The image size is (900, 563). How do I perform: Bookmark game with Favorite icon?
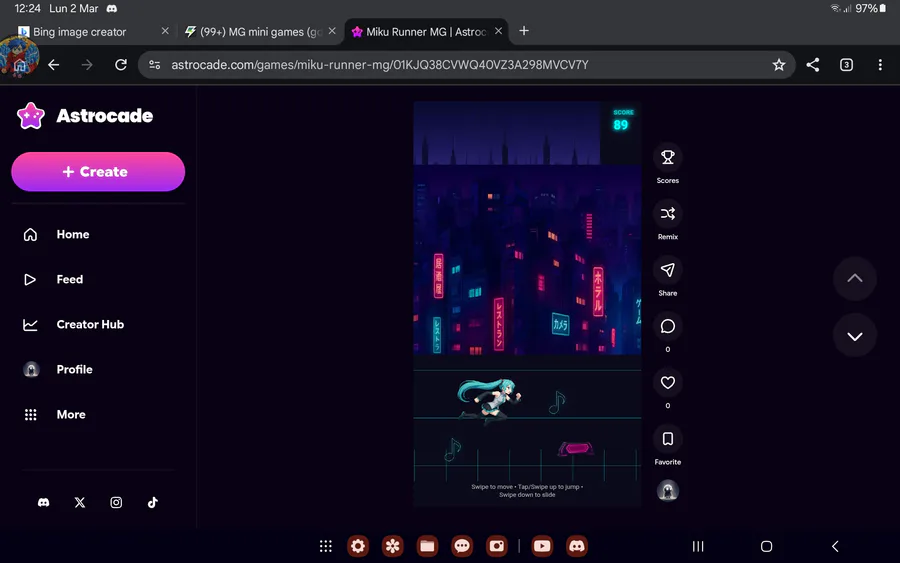[x=668, y=439]
